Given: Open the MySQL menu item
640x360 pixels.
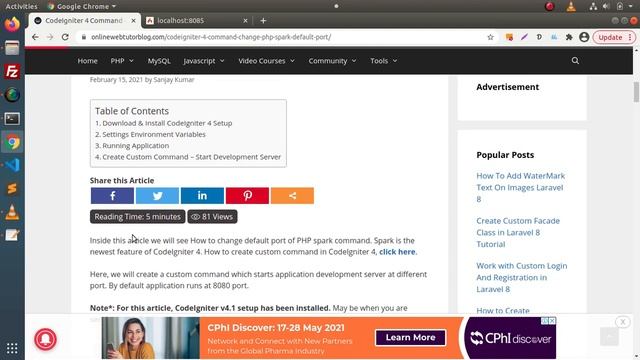Looking at the screenshot, I should tap(159, 61).
